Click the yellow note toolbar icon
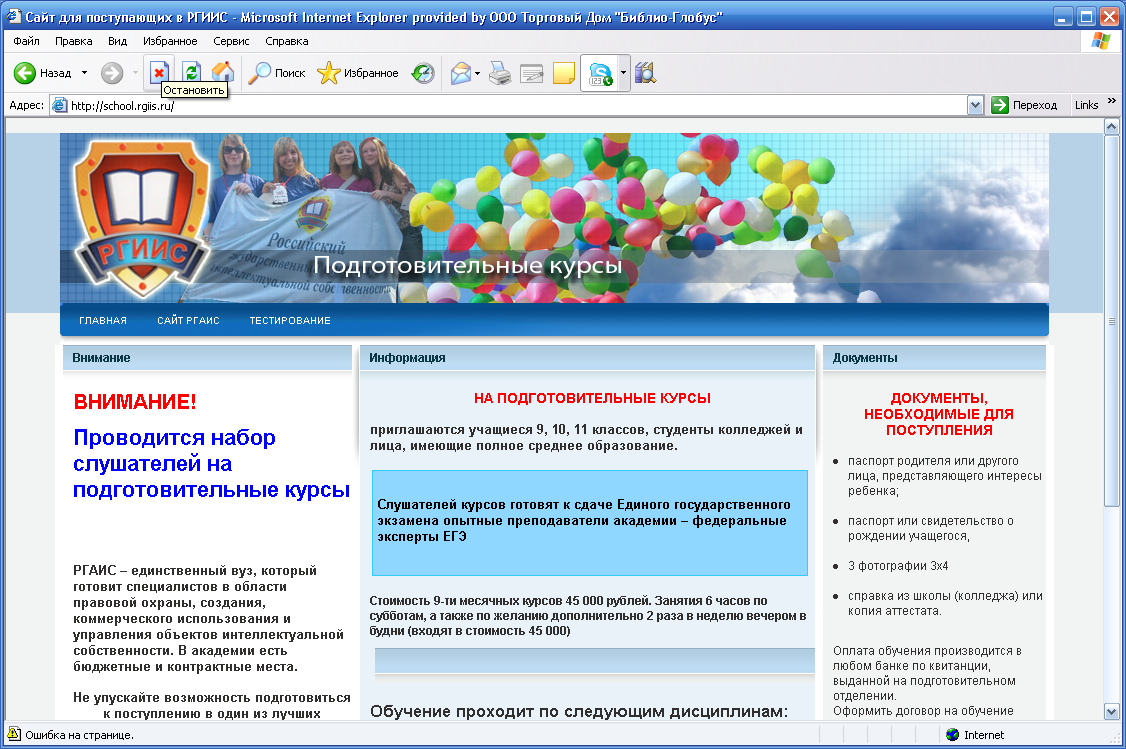The height and width of the screenshot is (749, 1126). click(564, 73)
